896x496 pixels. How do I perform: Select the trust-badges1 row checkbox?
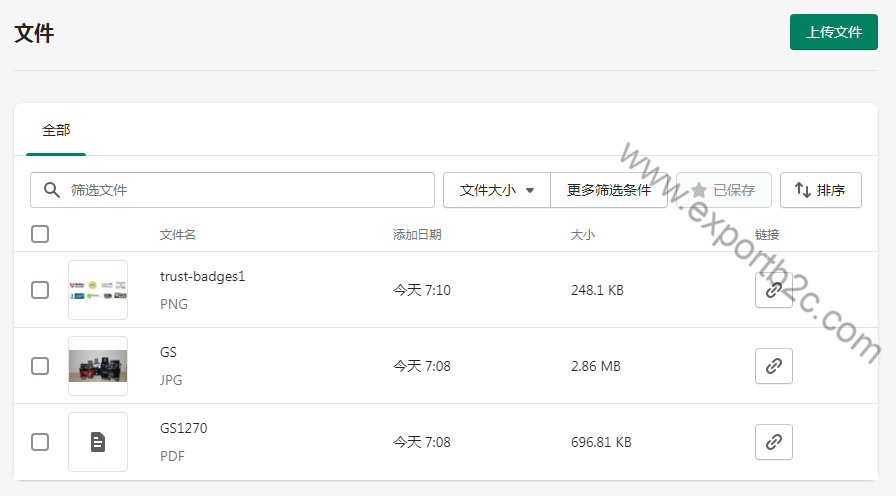[x=40, y=290]
